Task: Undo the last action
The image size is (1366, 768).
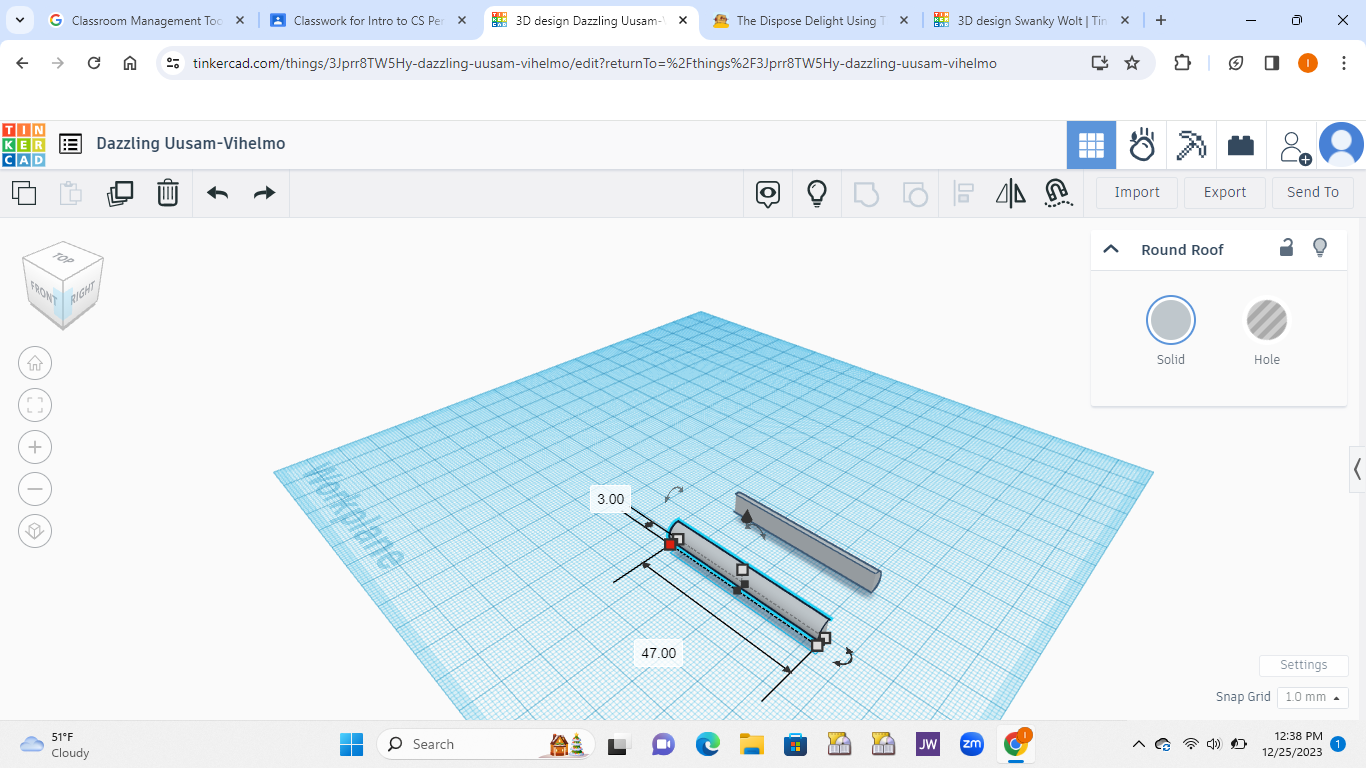Action: coord(217,193)
